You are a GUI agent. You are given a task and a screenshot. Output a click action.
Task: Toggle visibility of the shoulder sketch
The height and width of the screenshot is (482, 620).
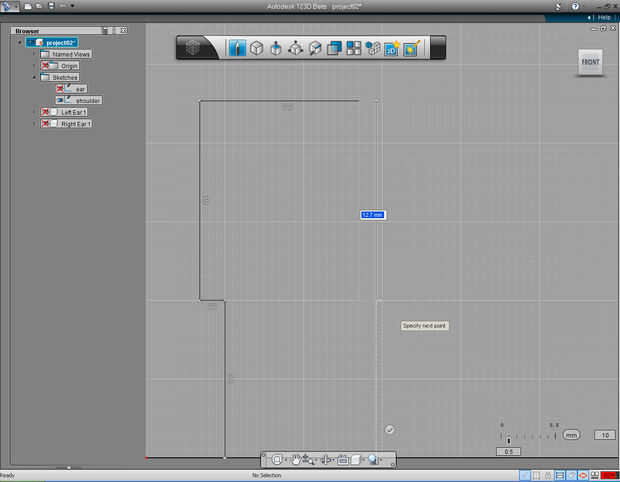click(60, 100)
